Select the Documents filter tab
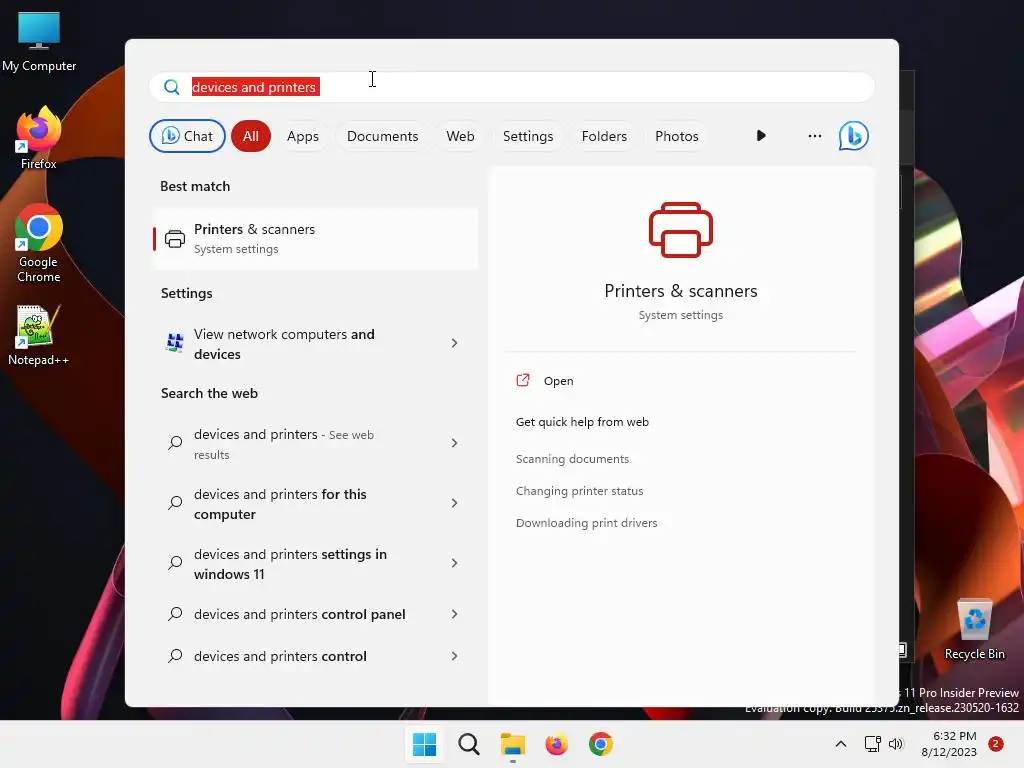This screenshot has height=768, width=1024. (x=383, y=136)
